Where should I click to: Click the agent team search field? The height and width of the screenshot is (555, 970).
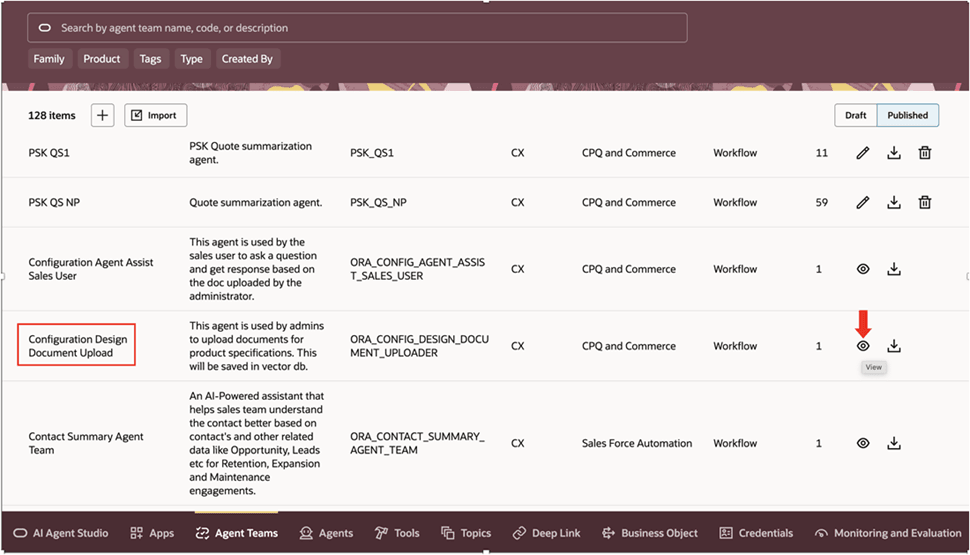point(357,28)
